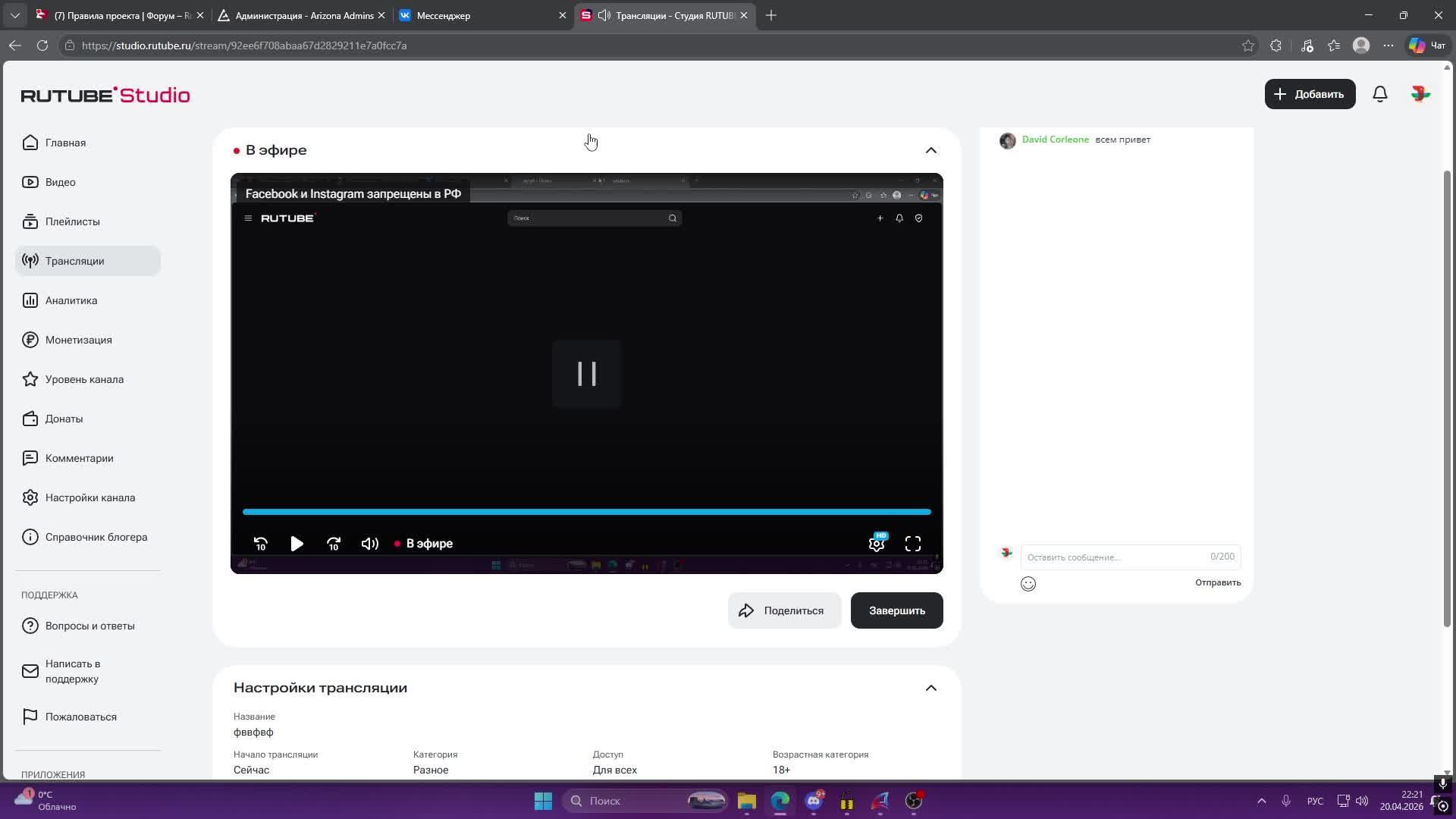The height and width of the screenshot is (819, 1456).
Task: Open the user avatar account menu
Action: coord(1420,94)
